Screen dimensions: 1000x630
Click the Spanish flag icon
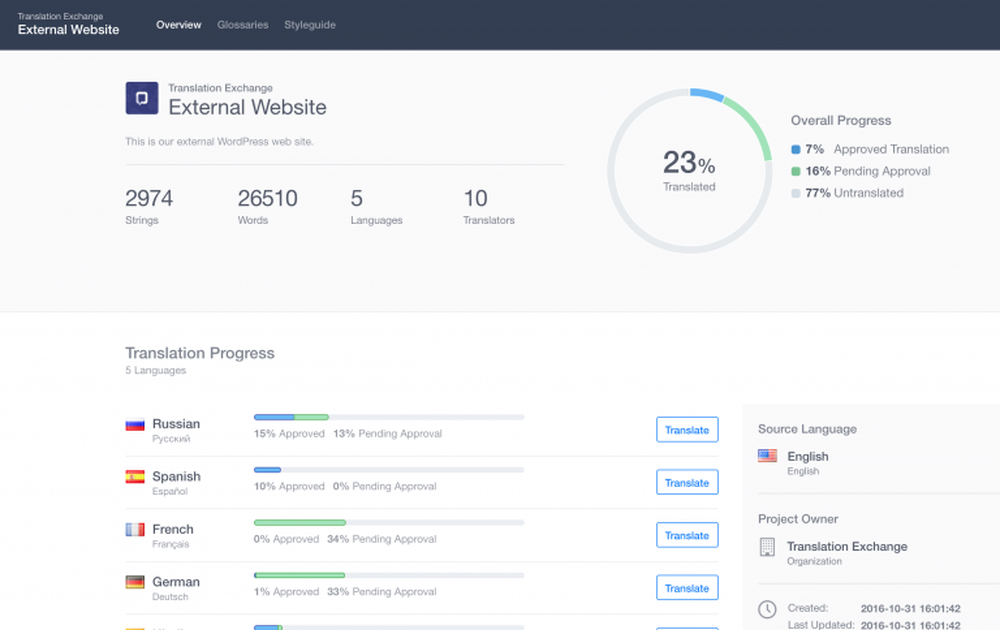point(135,477)
